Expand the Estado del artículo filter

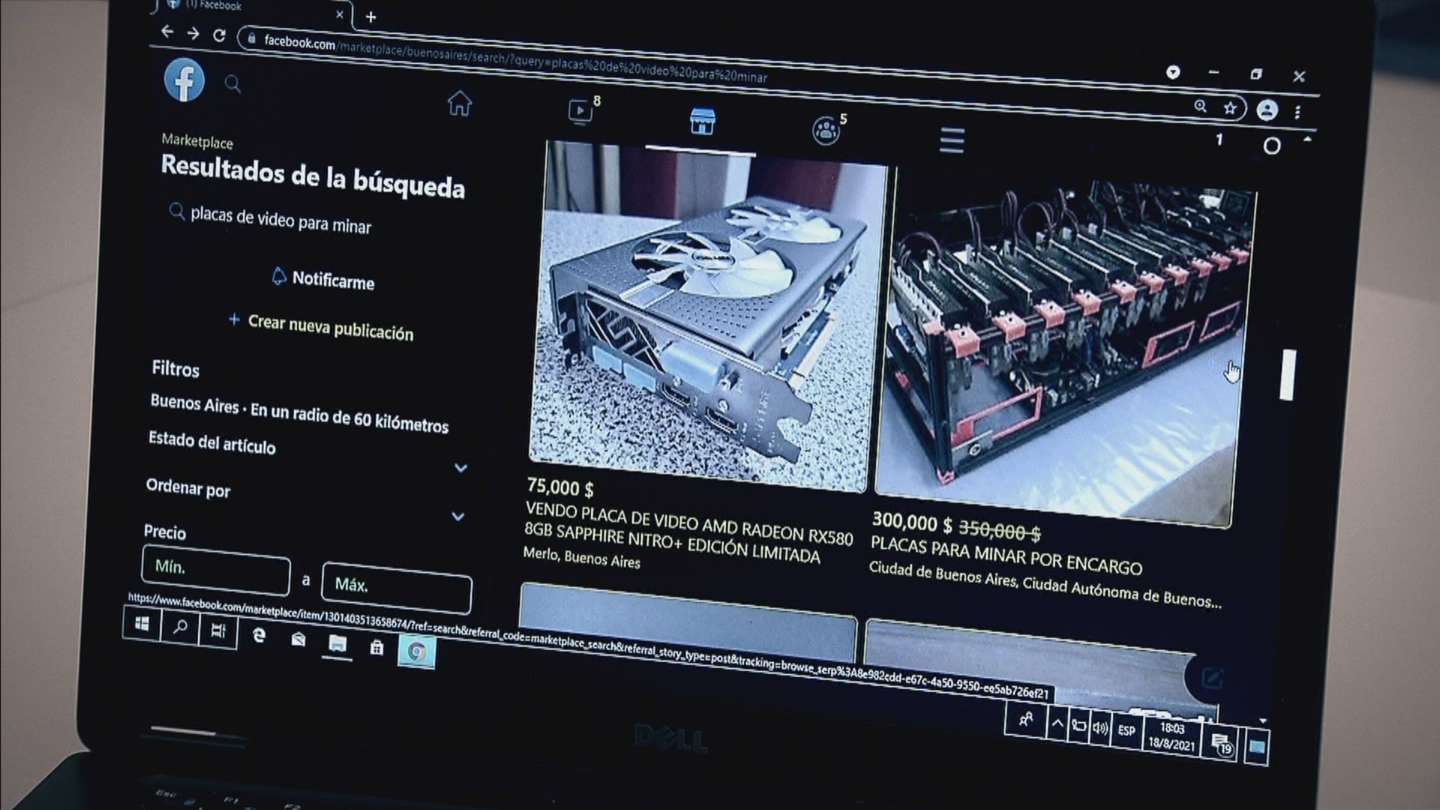click(x=308, y=455)
